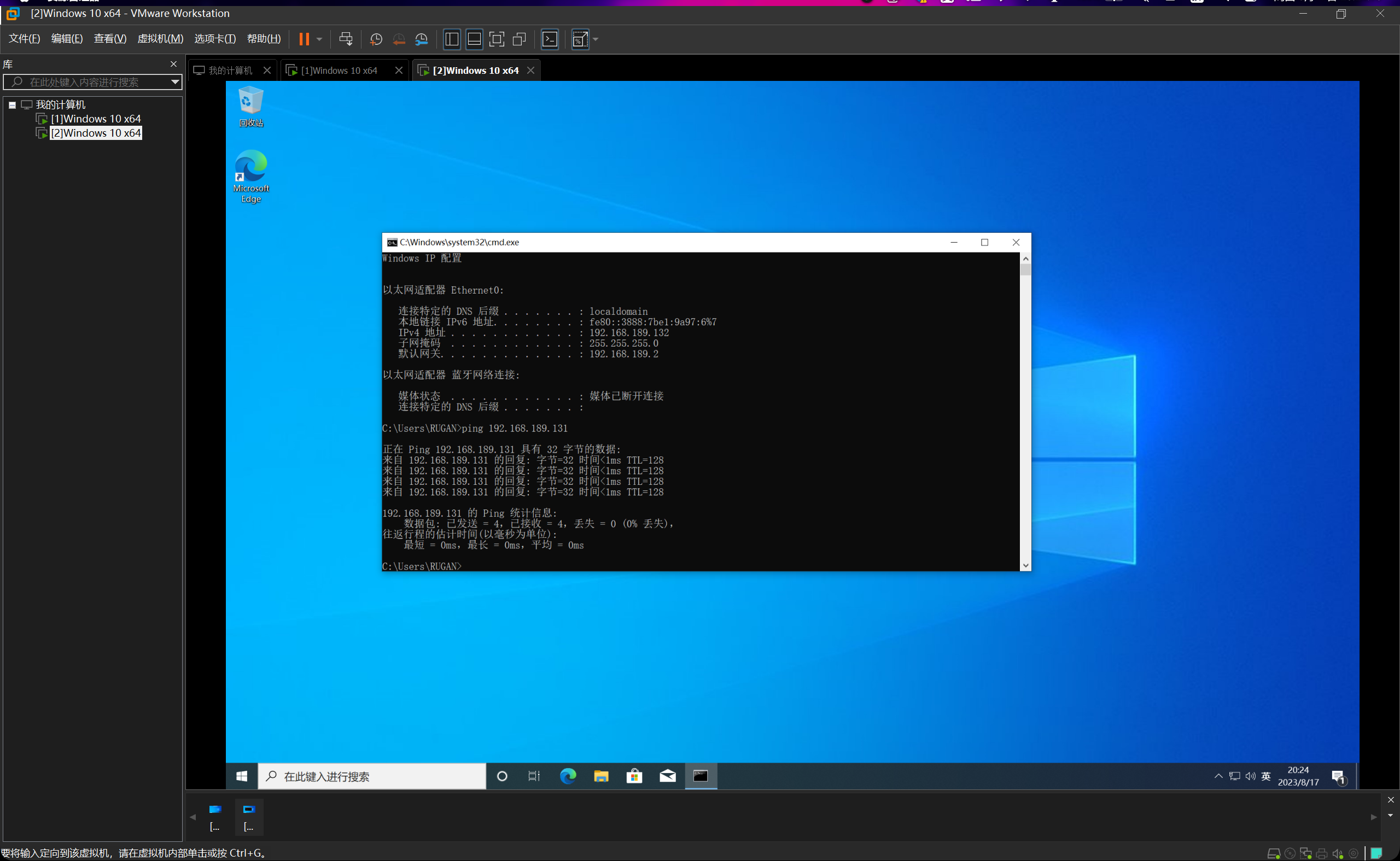Close the [2]Windows 10 x64 tab
The image size is (1400, 861).
pyautogui.click(x=530, y=70)
